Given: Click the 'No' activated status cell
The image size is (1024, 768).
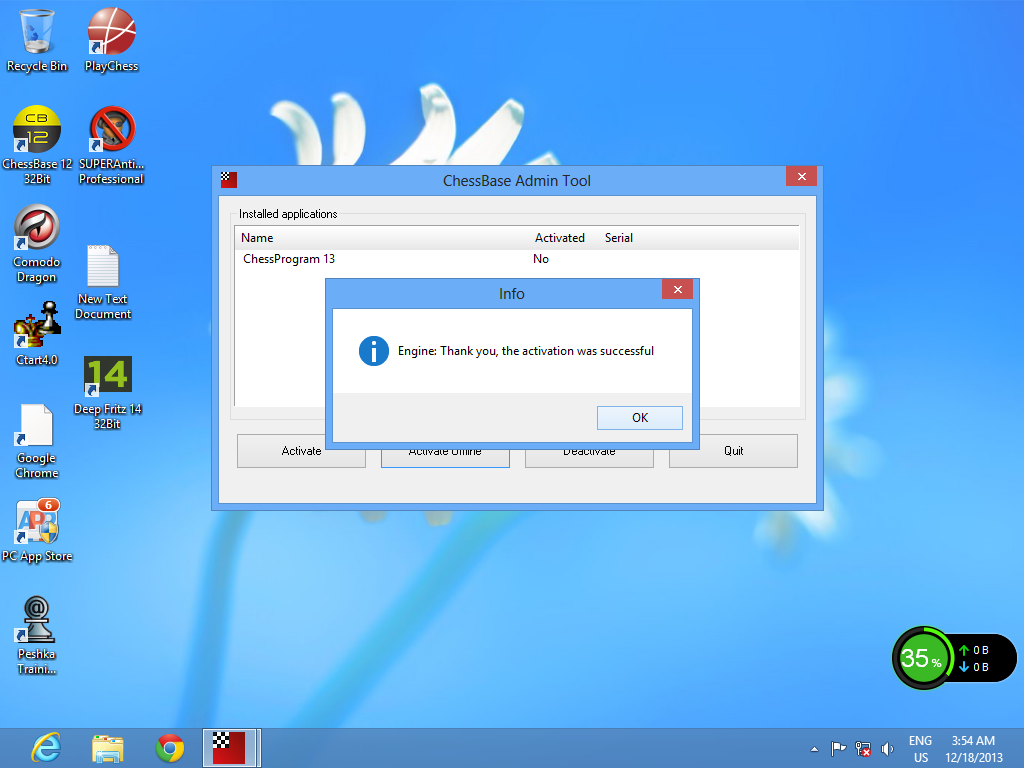Looking at the screenshot, I should [541, 259].
